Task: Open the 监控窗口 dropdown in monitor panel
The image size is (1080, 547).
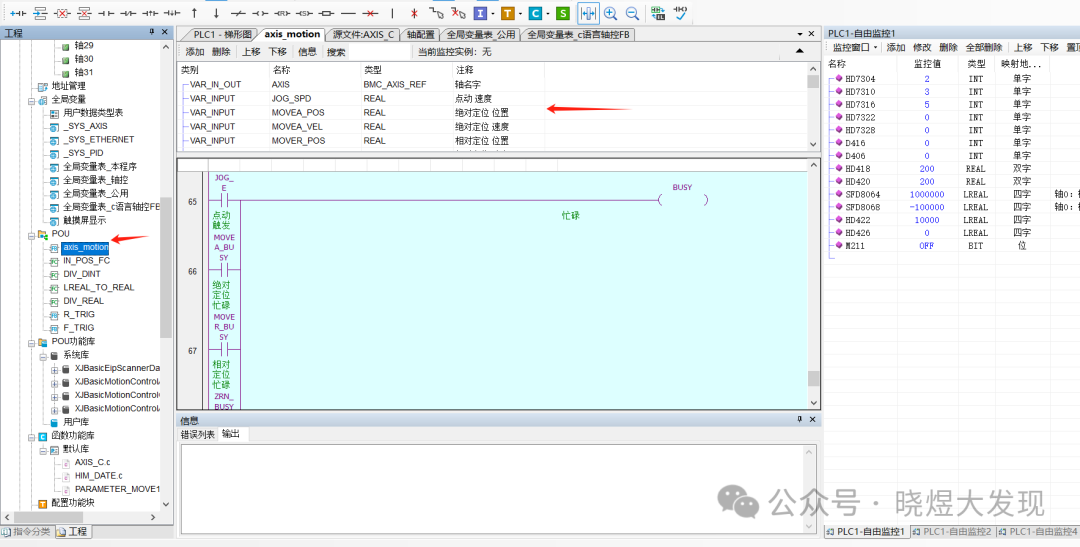Action: coord(856,48)
